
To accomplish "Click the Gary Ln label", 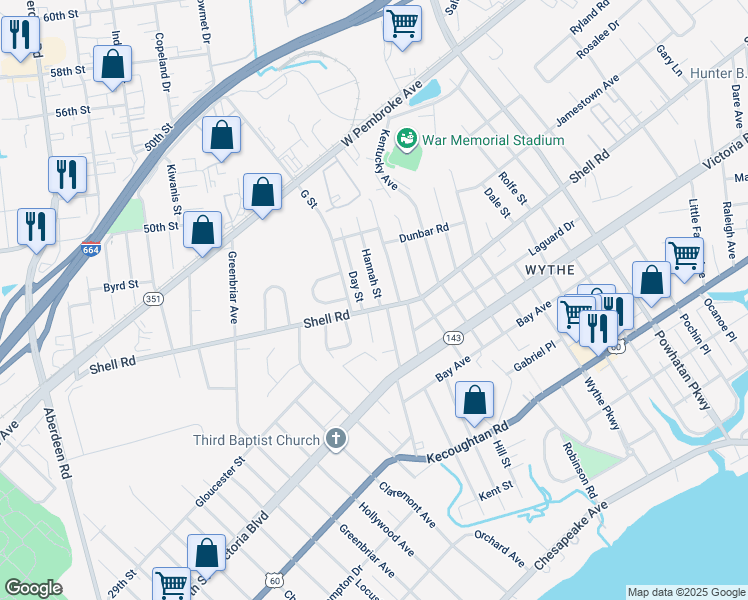I will click(x=669, y=60).
